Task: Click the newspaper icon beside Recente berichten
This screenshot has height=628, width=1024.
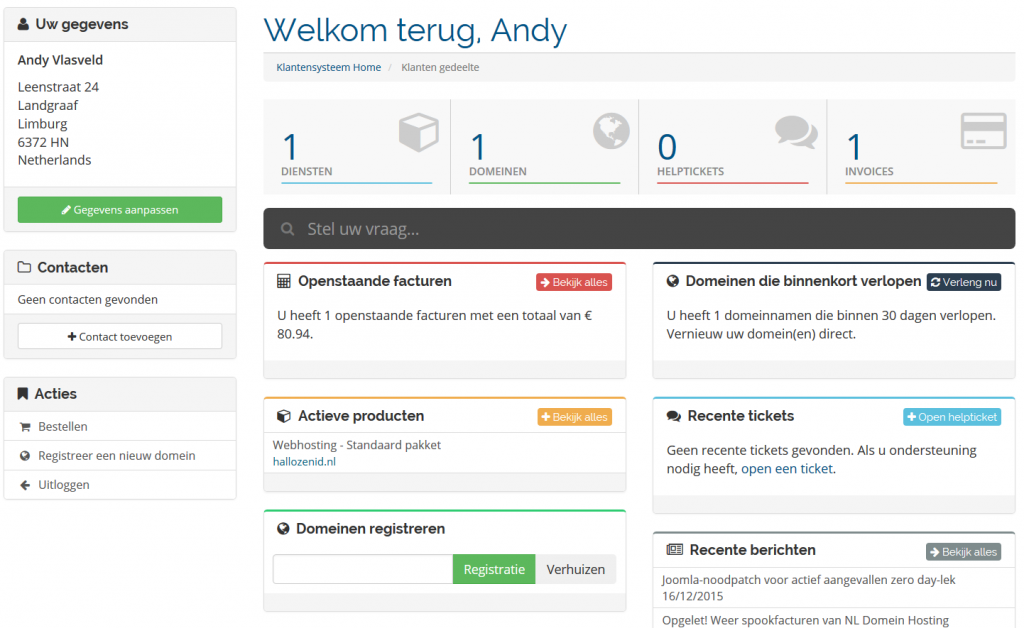Action: pyautogui.click(x=675, y=550)
